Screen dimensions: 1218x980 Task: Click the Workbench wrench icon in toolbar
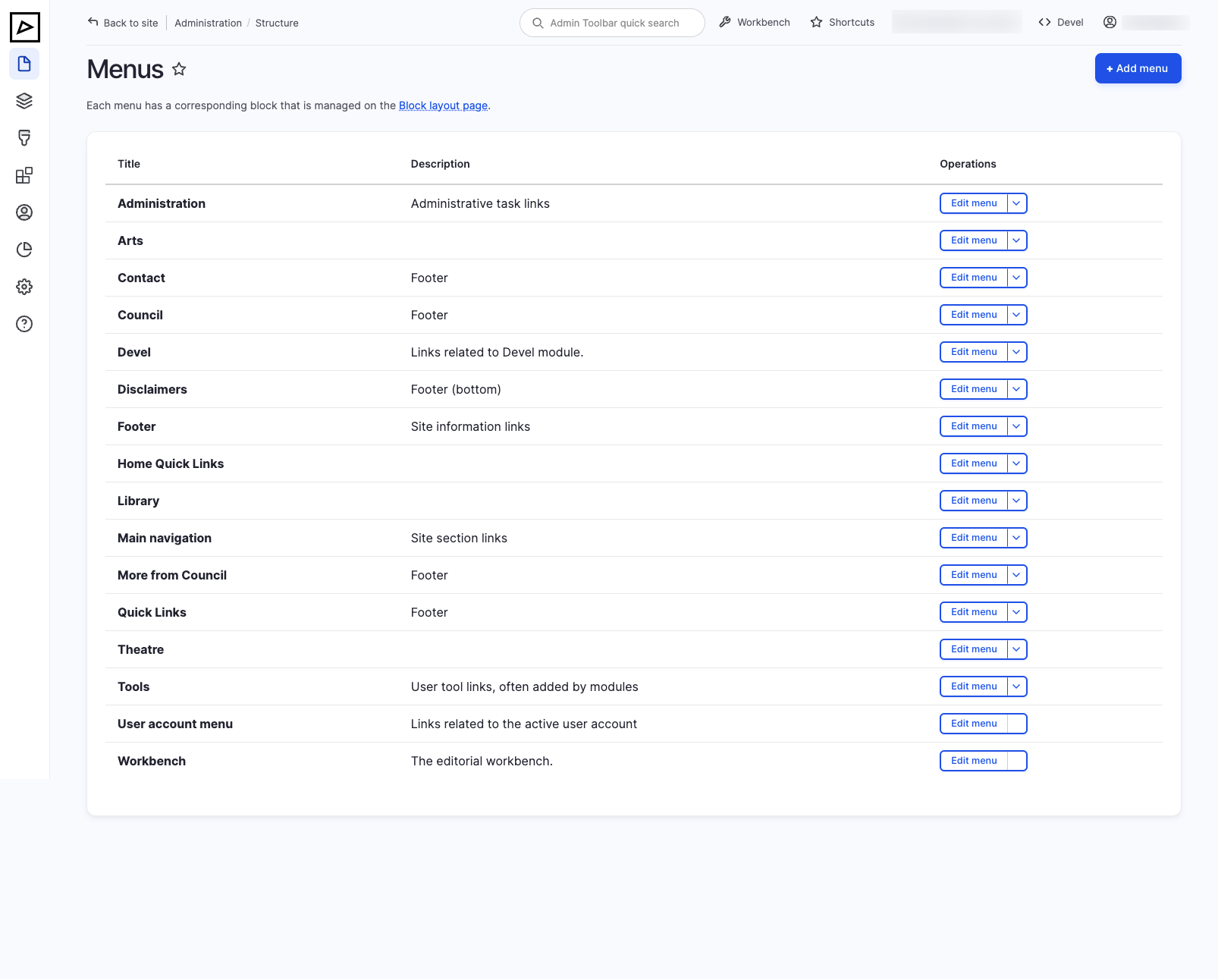coord(725,22)
